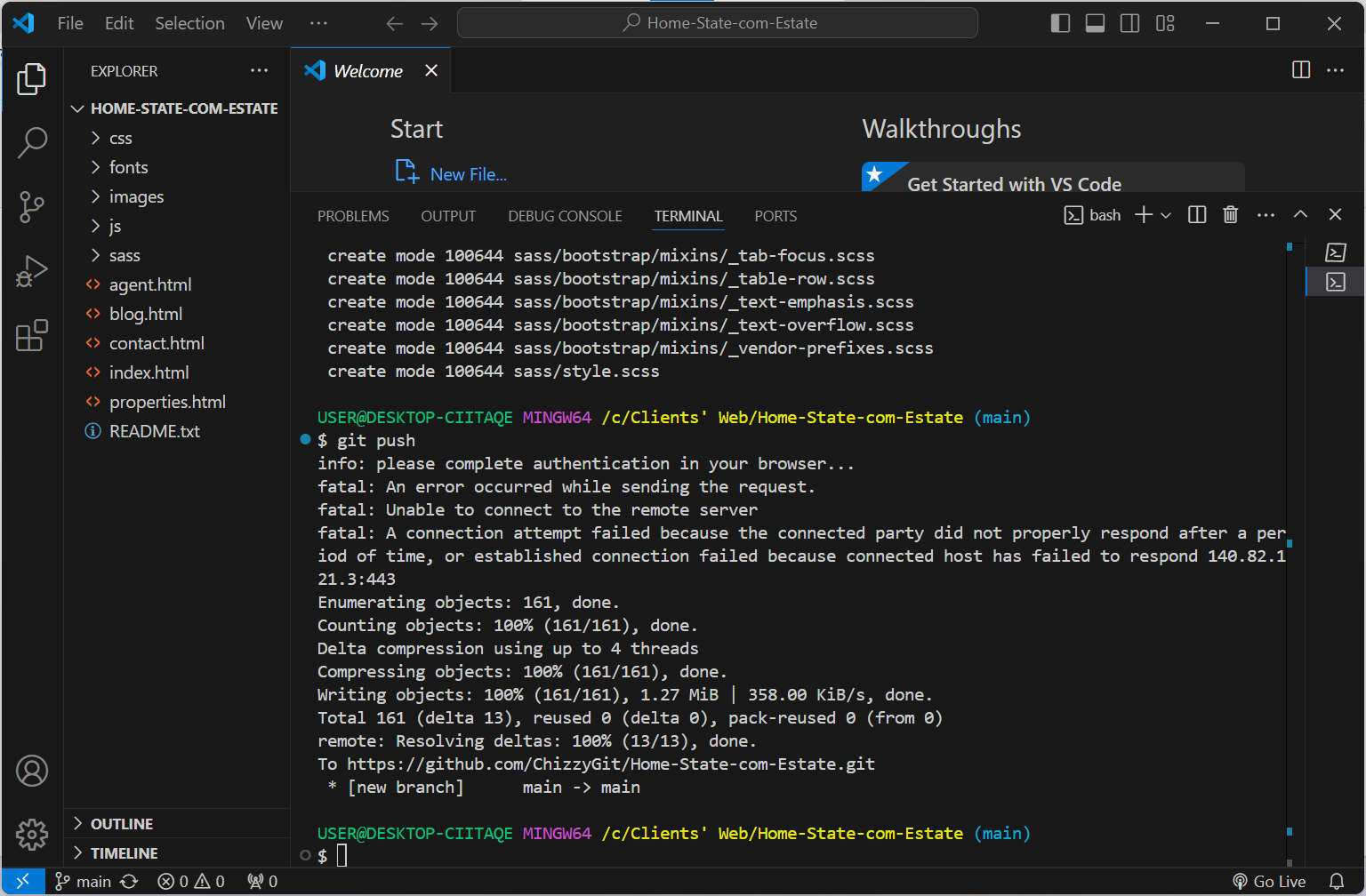Open Run and Debug view
The height and width of the screenshot is (896, 1366).
click(x=32, y=271)
